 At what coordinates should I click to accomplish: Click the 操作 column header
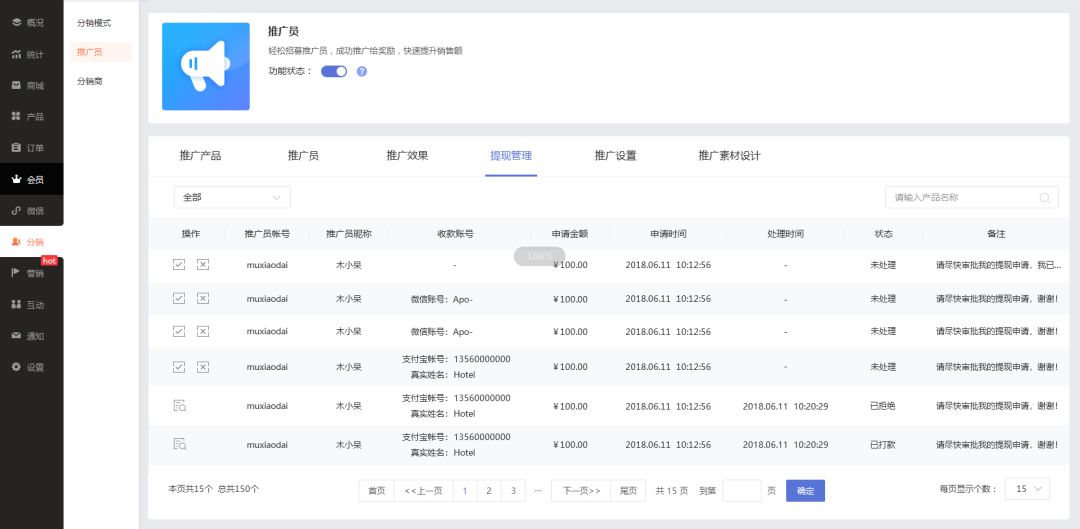191,234
